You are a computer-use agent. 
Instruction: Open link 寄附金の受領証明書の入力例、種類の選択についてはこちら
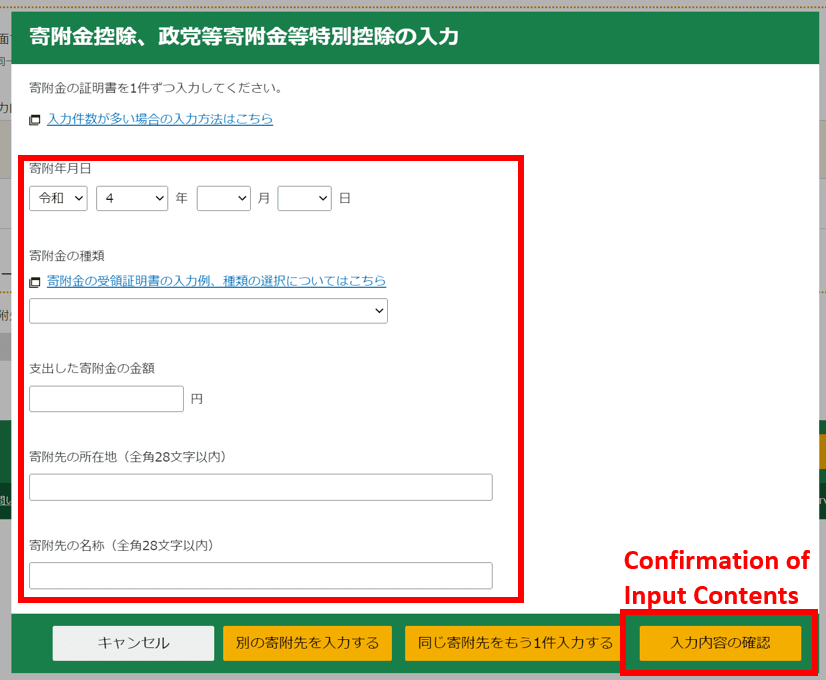pos(216,281)
